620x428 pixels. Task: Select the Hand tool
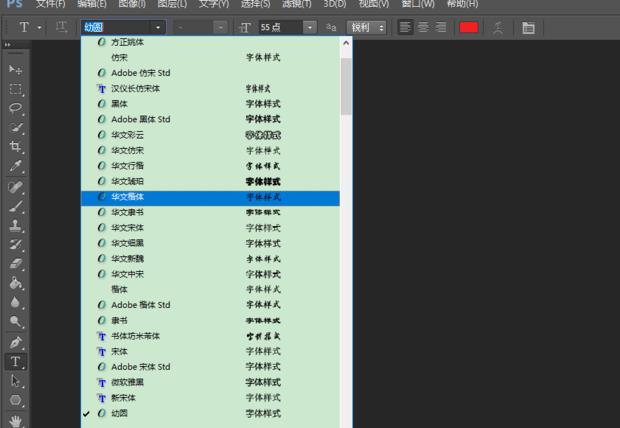pos(15,420)
